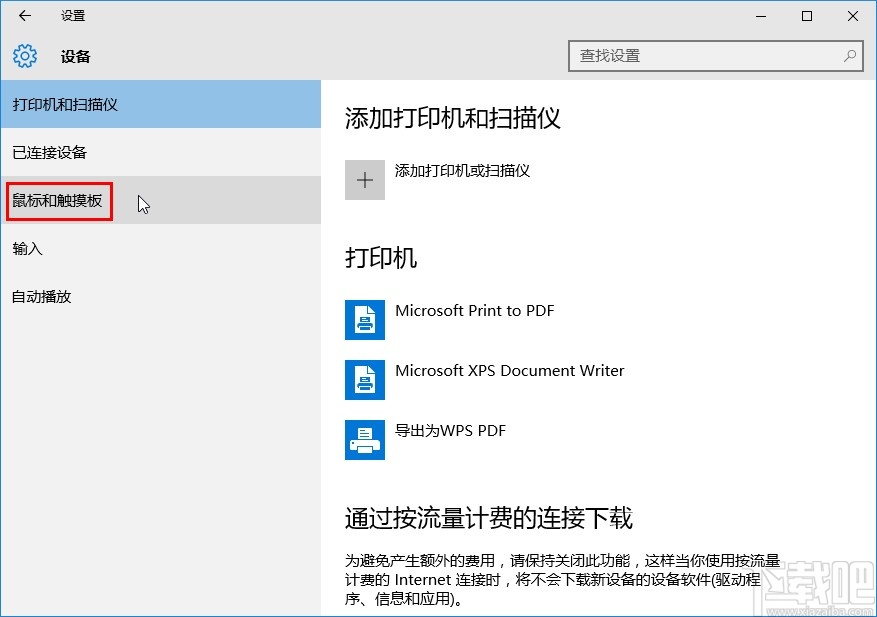Close the Settings window
This screenshot has width=877, height=617.
pos(851,16)
